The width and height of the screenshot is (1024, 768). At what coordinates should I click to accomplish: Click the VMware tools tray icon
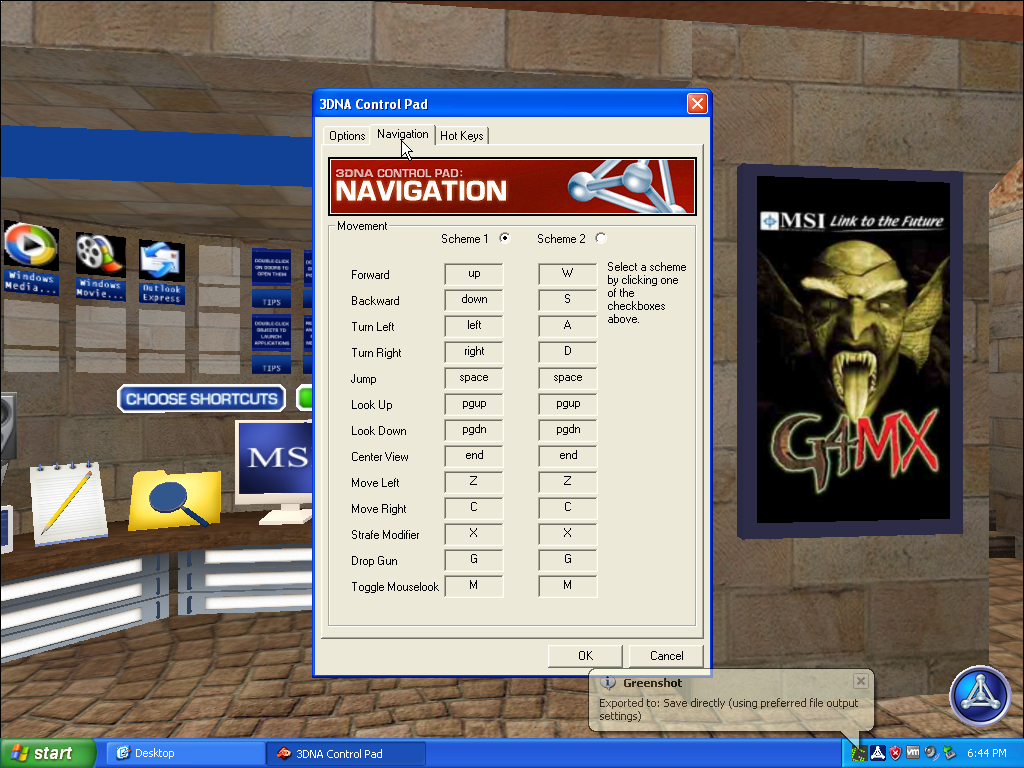[x=913, y=753]
